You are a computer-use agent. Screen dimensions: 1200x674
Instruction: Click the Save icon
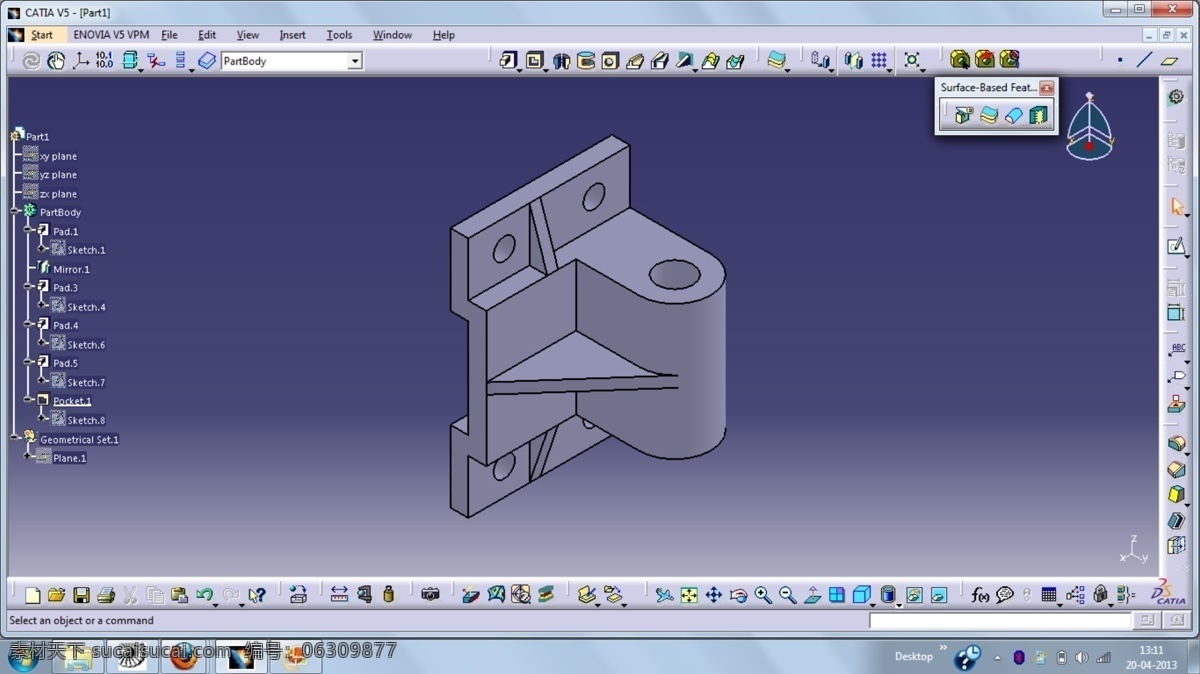[x=81, y=595]
